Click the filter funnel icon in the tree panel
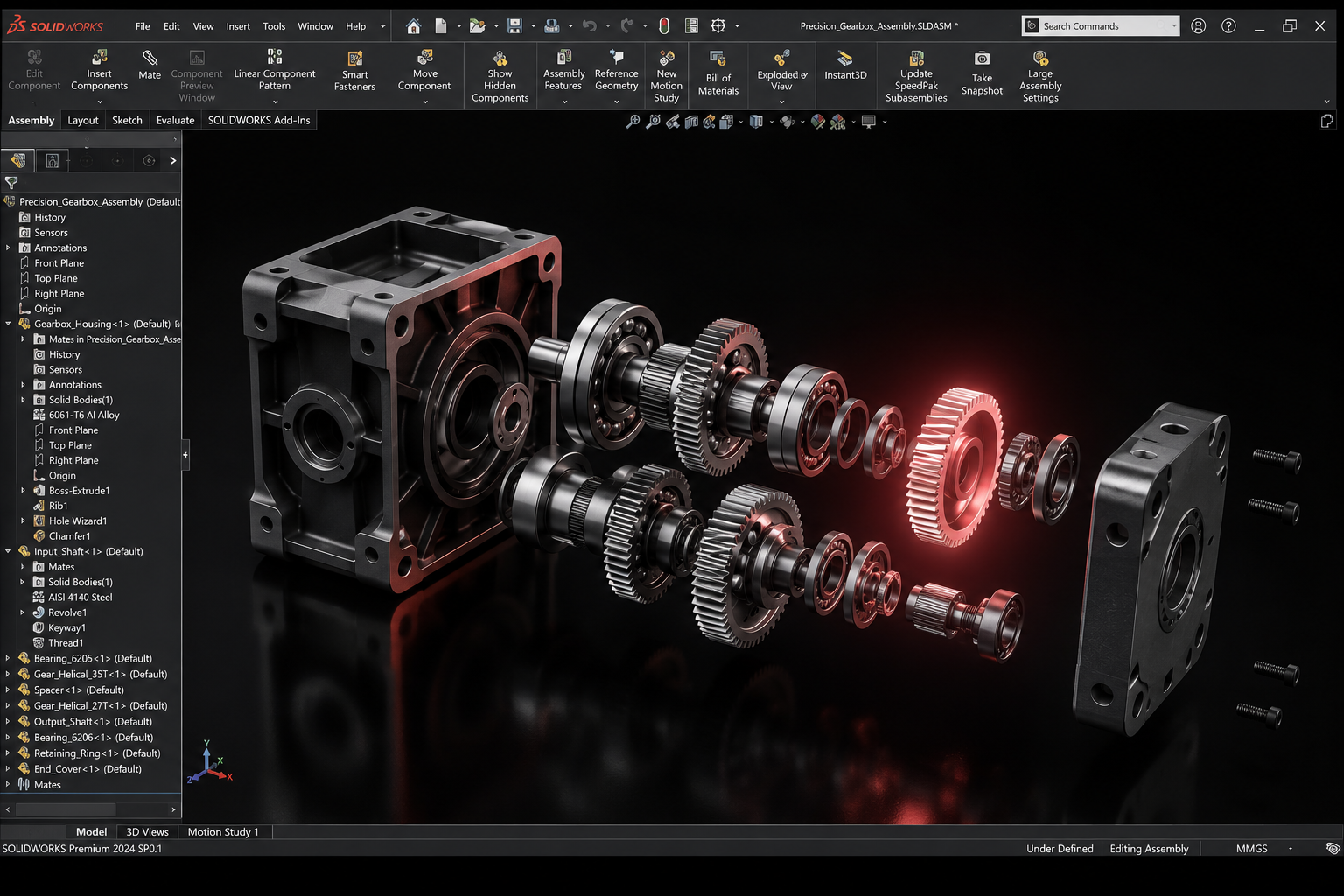This screenshot has height=896, width=1344. [11, 183]
